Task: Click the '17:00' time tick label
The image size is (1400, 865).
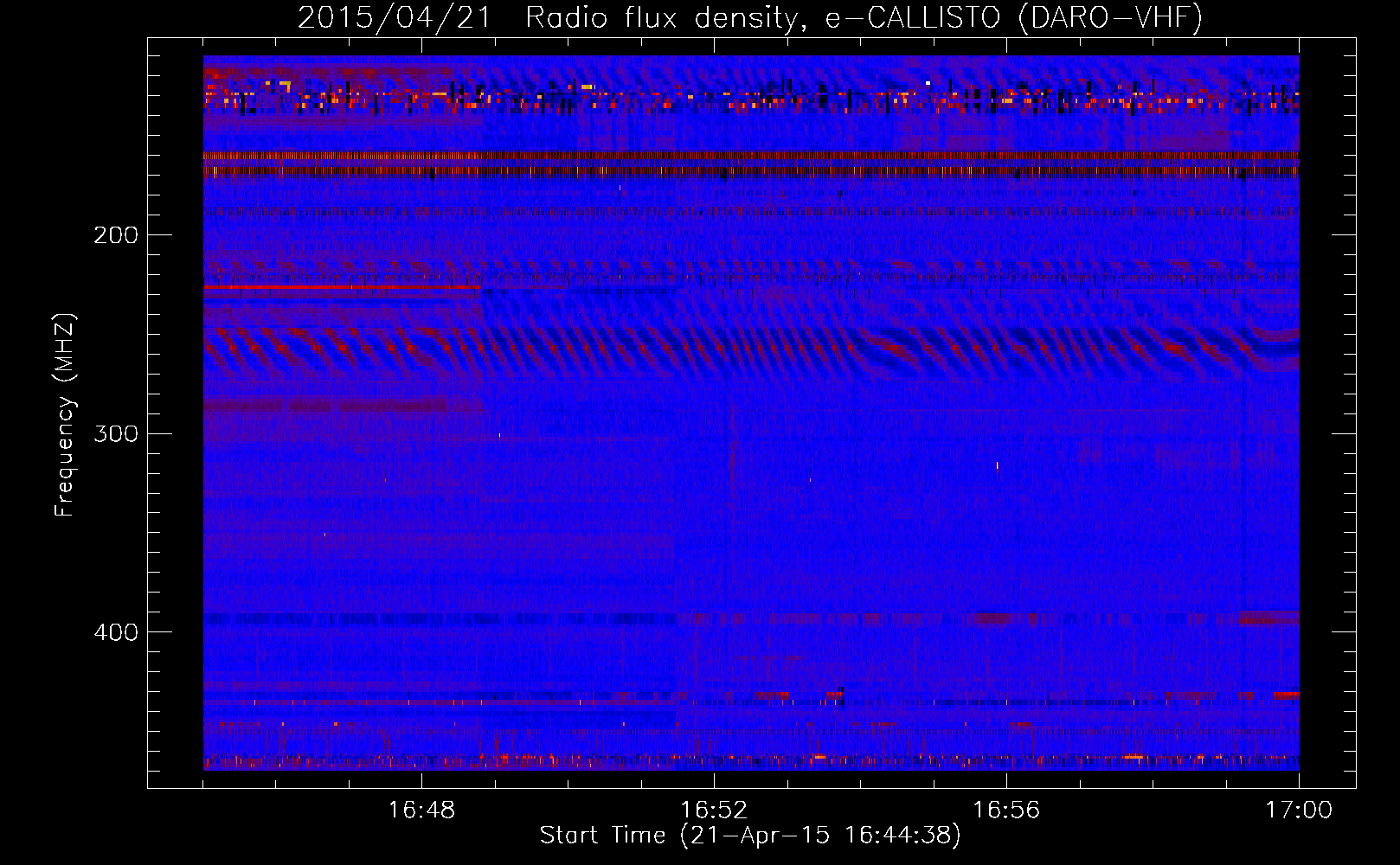Action: point(1299,810)
